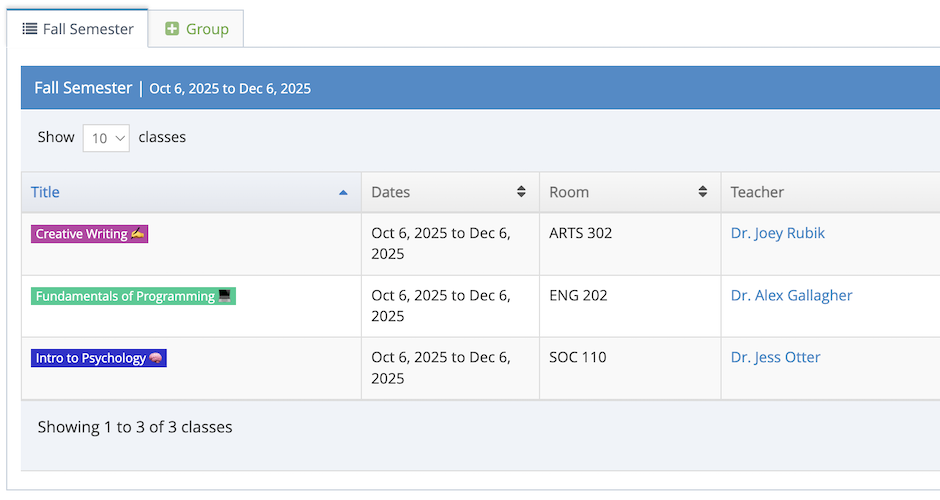Image resolution: width=940 pixels, height=500 pixels.
Task: Switch to the Fall Semester tab
Action: (x=78, y=29)
